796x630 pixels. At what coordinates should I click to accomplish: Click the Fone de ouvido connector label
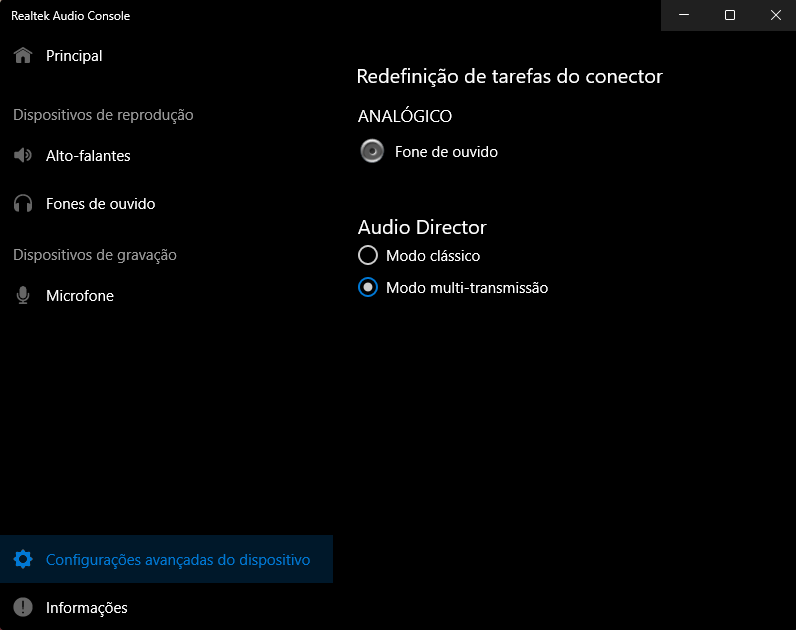(x=446, y=152)
